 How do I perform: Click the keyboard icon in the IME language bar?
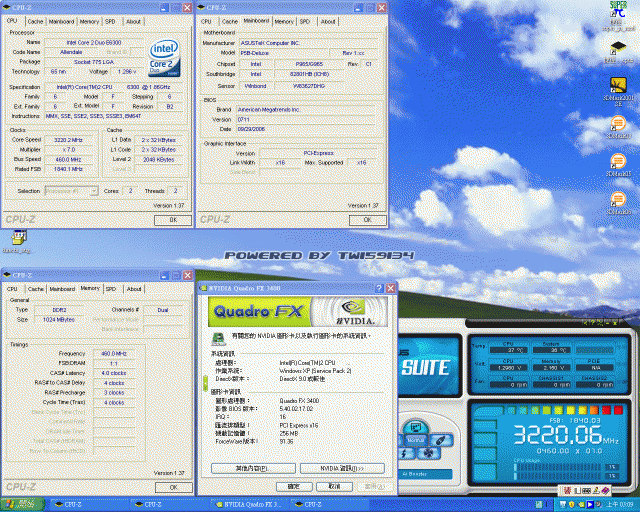click(587, 490)
